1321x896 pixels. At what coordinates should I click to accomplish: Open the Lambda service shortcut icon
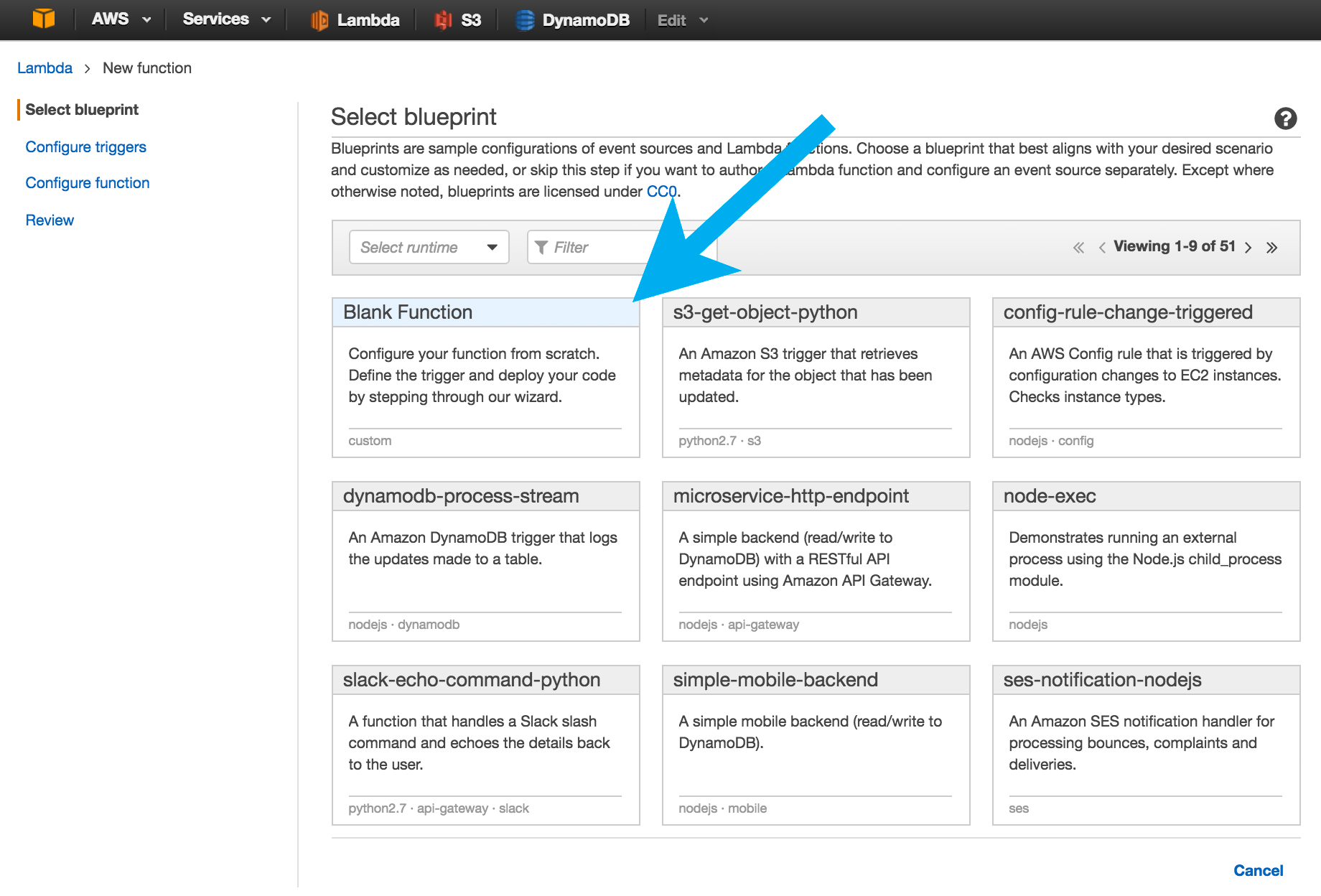coord(319,20)
